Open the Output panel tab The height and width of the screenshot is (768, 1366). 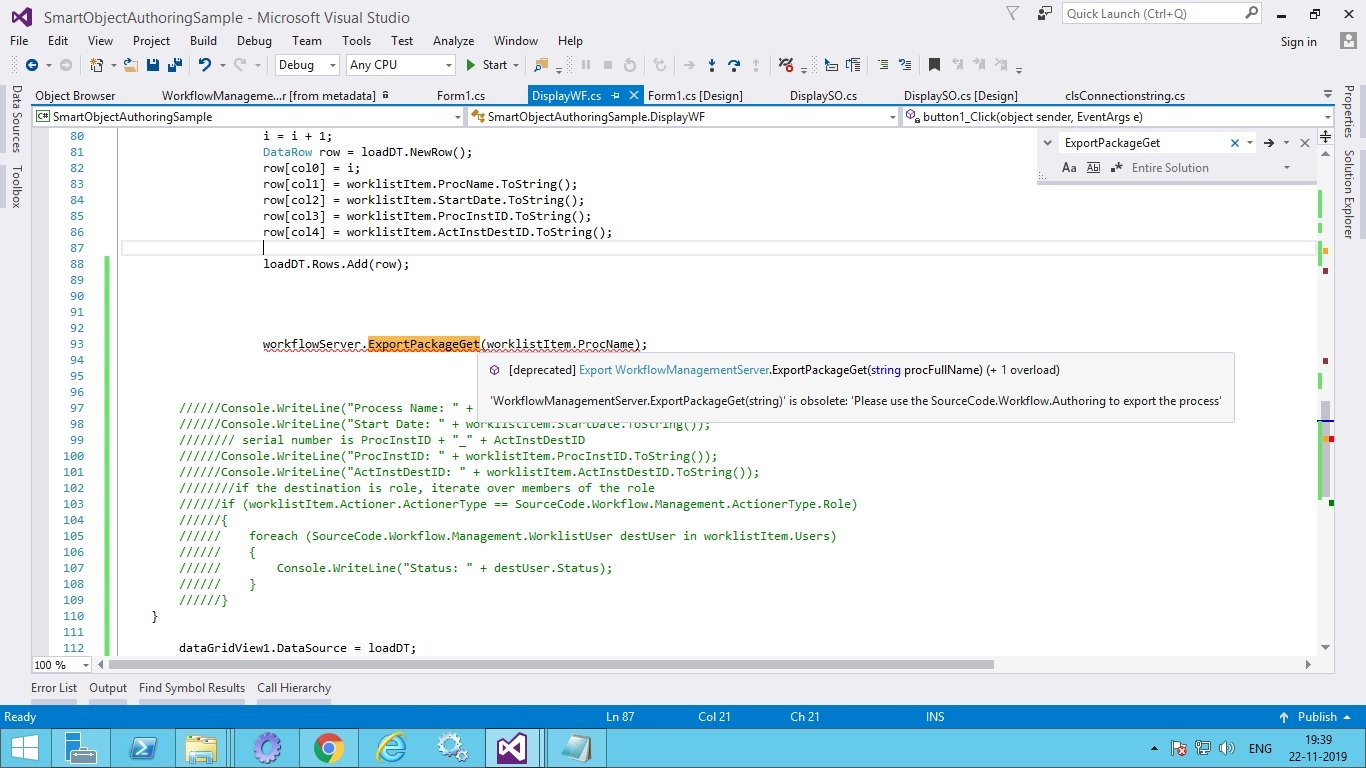point(108,688)
